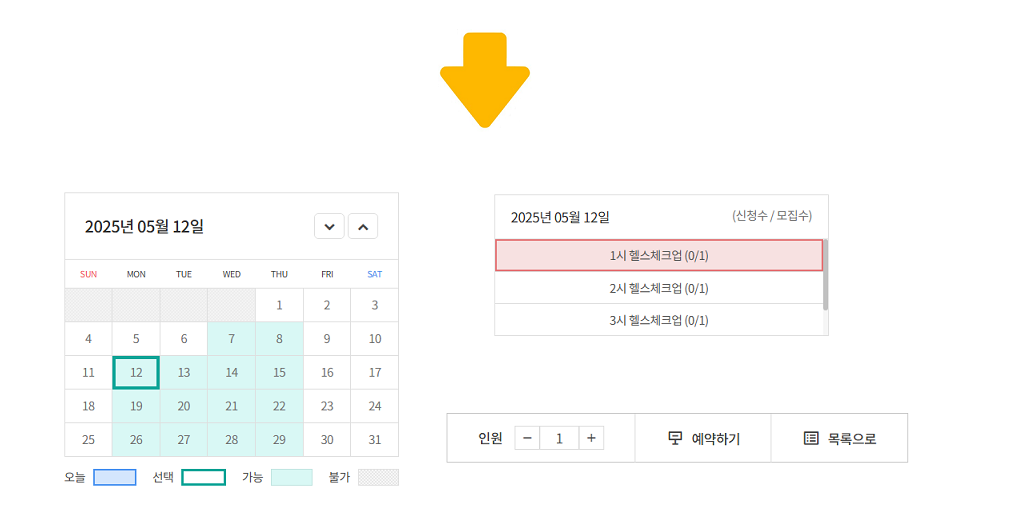Choose date 22 in the calendar

click(x=279, y=406)
